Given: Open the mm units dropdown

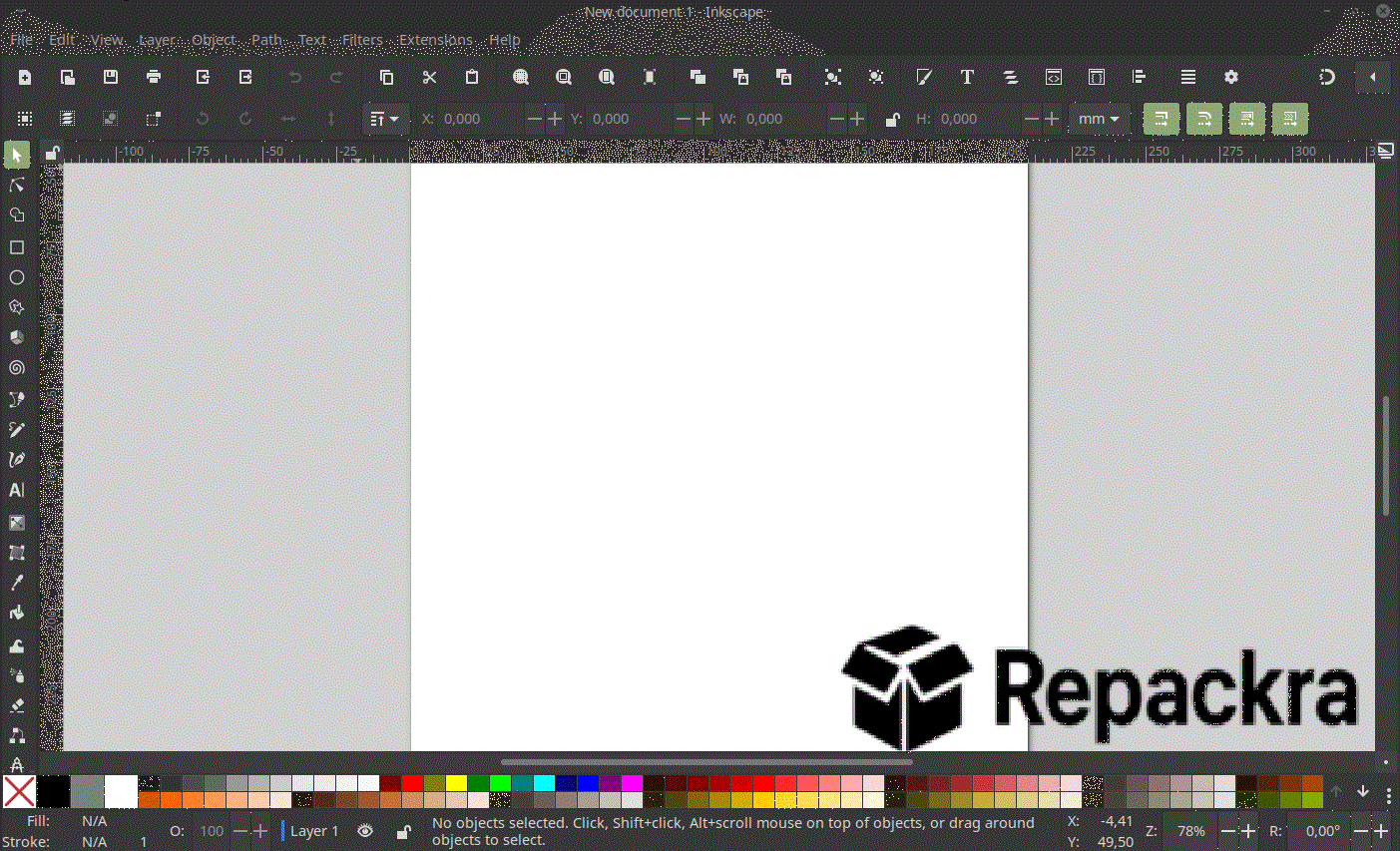Looking at the screenshot, I should 1099,119.
